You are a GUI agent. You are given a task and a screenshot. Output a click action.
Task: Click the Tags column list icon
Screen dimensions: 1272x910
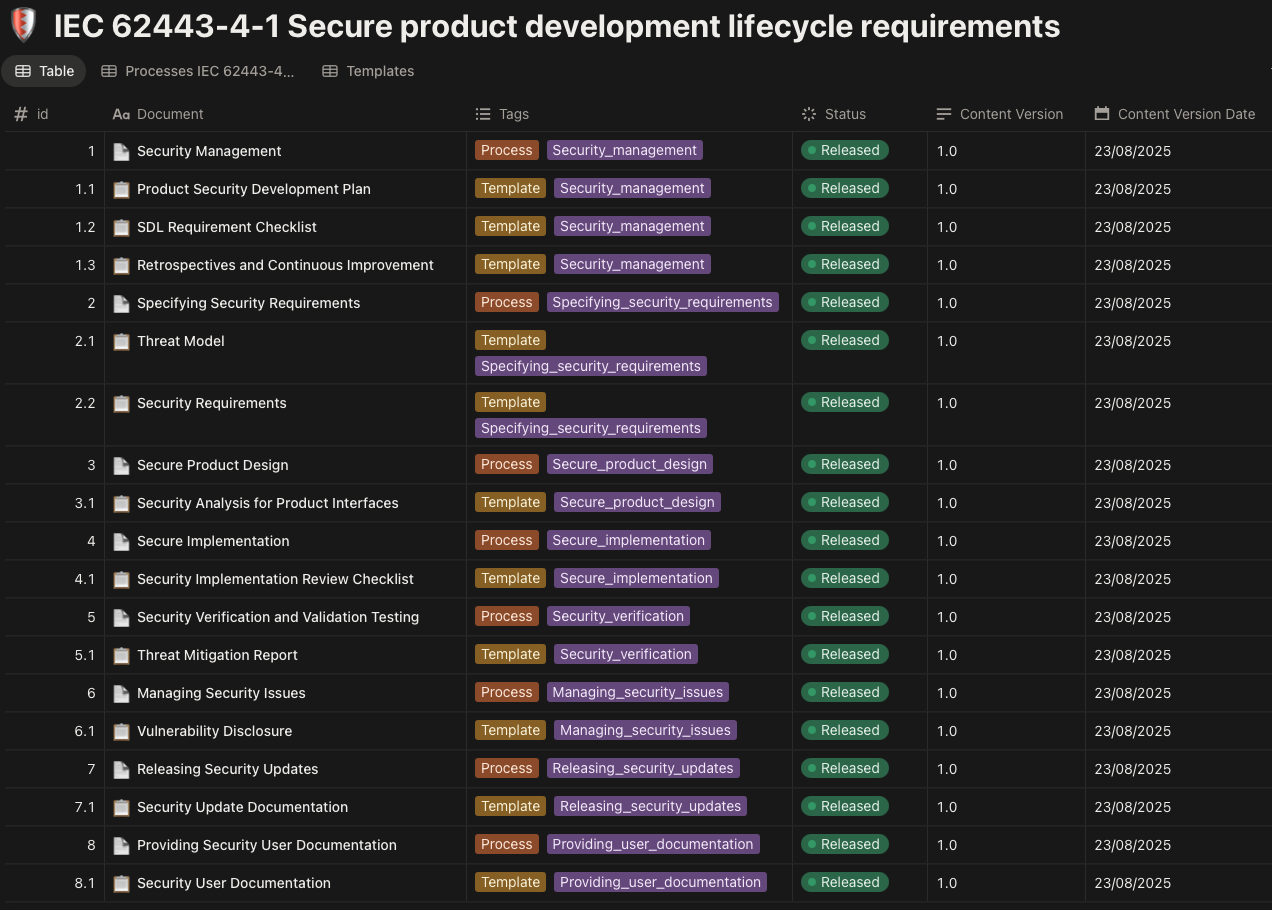pos(483,114)
